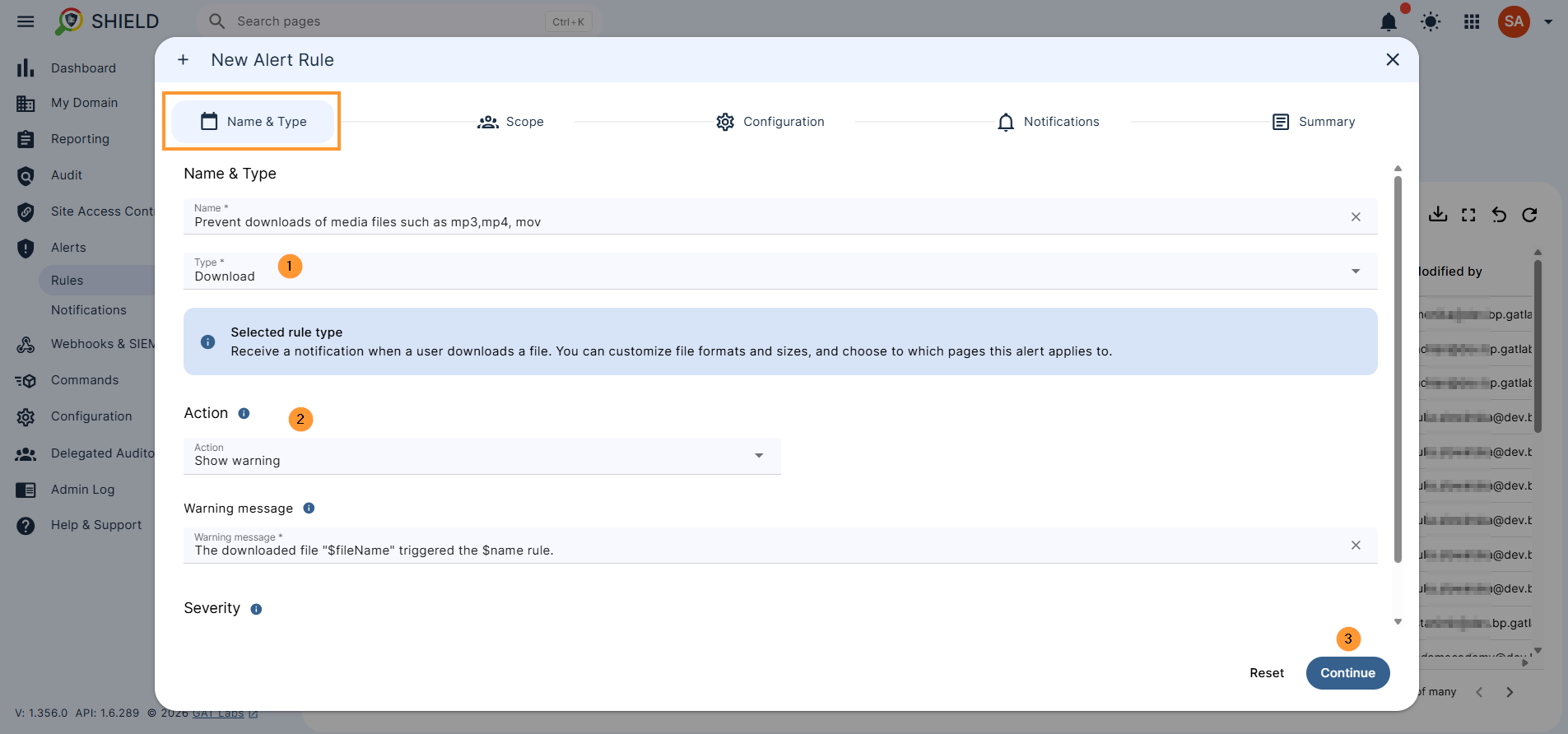Expand the account dropdown arrow next to the avatar
Viewport: 1568px width, 734px height.
click(1548, 22)
